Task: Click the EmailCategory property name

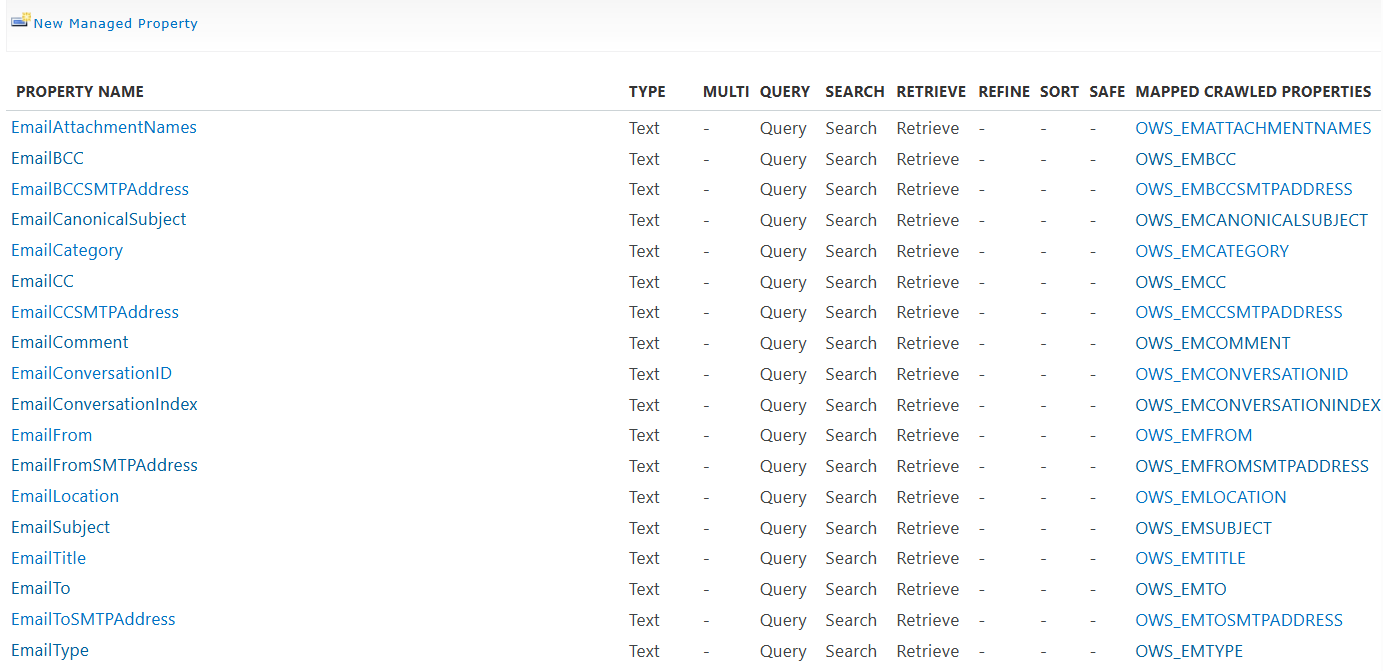Action: click(67, 251)
